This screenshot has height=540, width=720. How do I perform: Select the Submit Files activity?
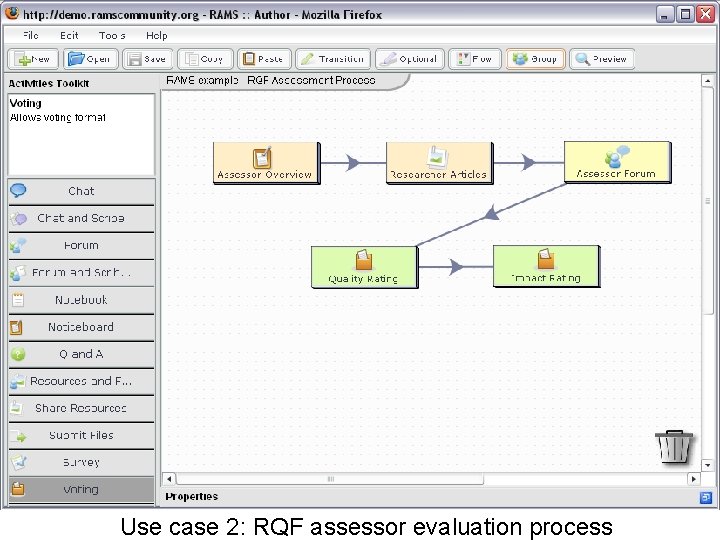point(81,435)
